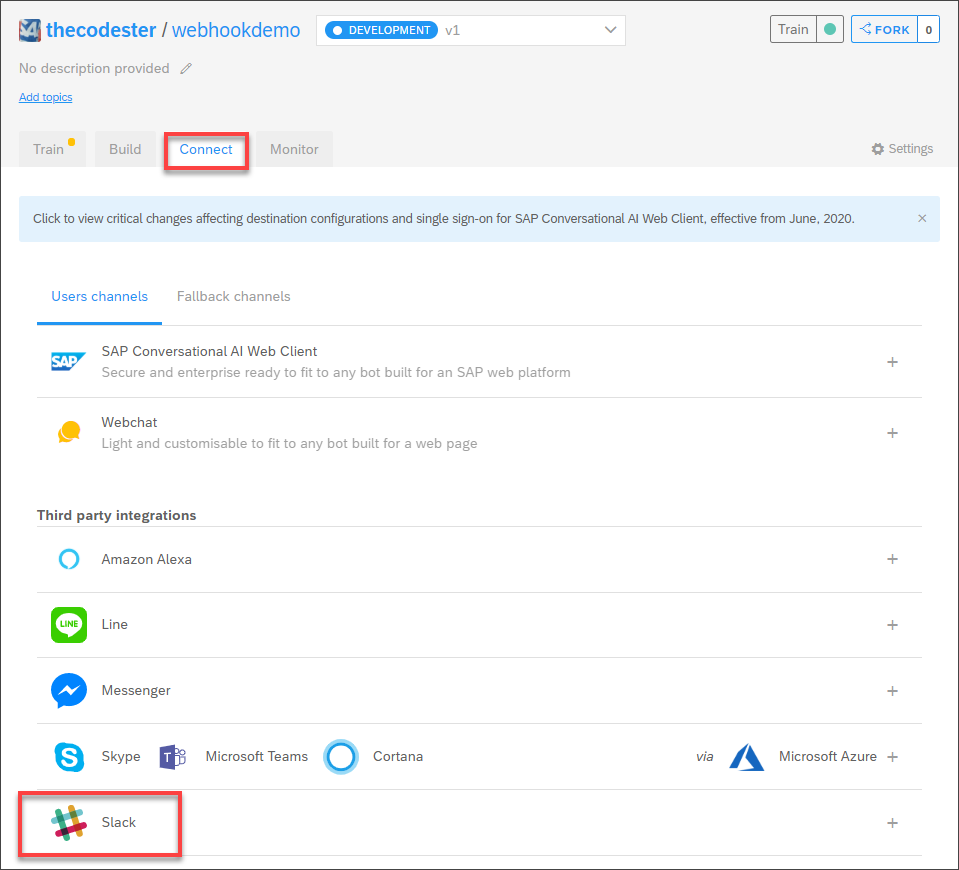Image resolution: width=959 pixels, height=870 pixels.
Task: Click the No description provided text
Action: (x=94, y=69)
